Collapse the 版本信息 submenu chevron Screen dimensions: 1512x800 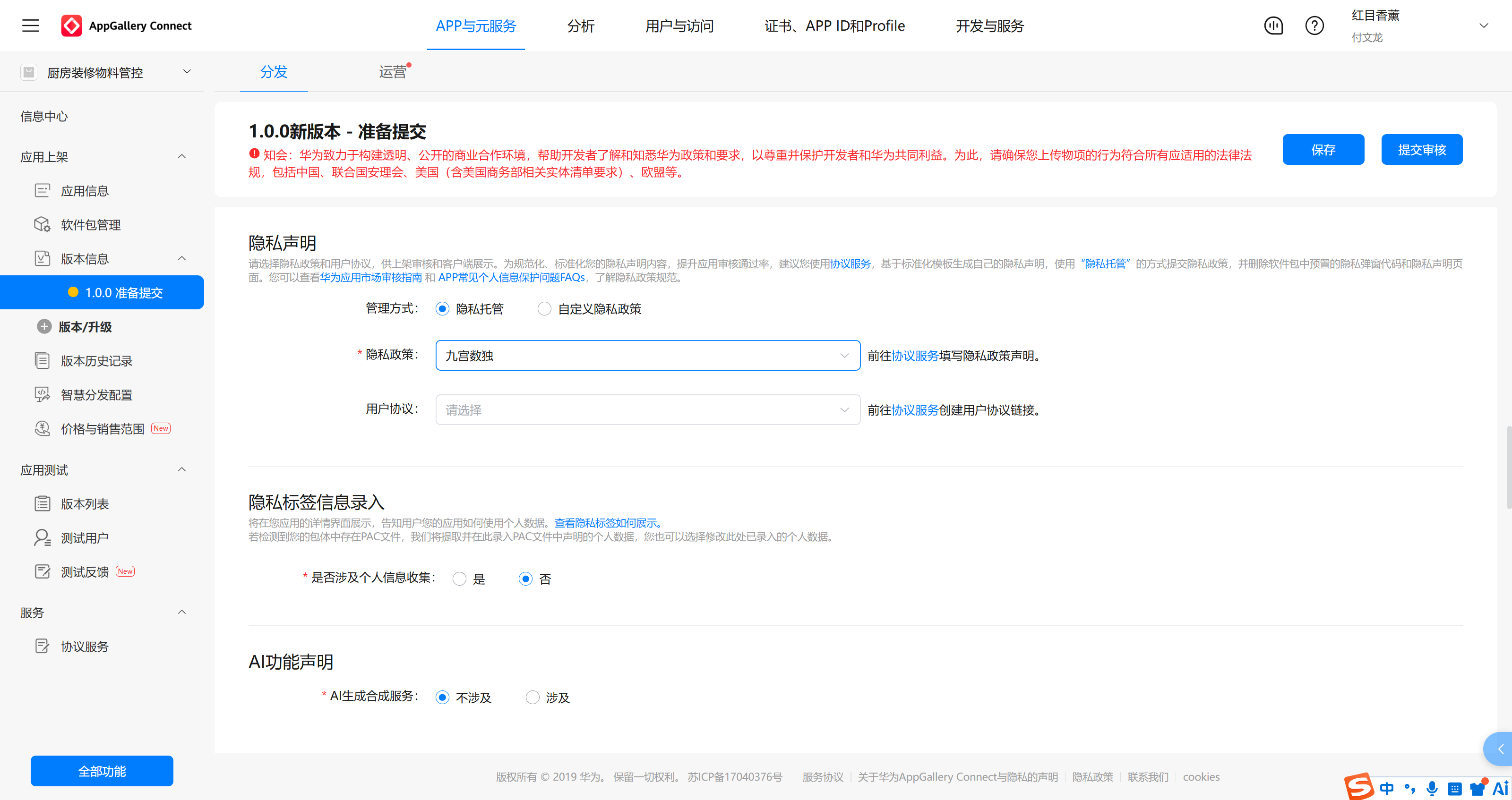click(182, 258)
